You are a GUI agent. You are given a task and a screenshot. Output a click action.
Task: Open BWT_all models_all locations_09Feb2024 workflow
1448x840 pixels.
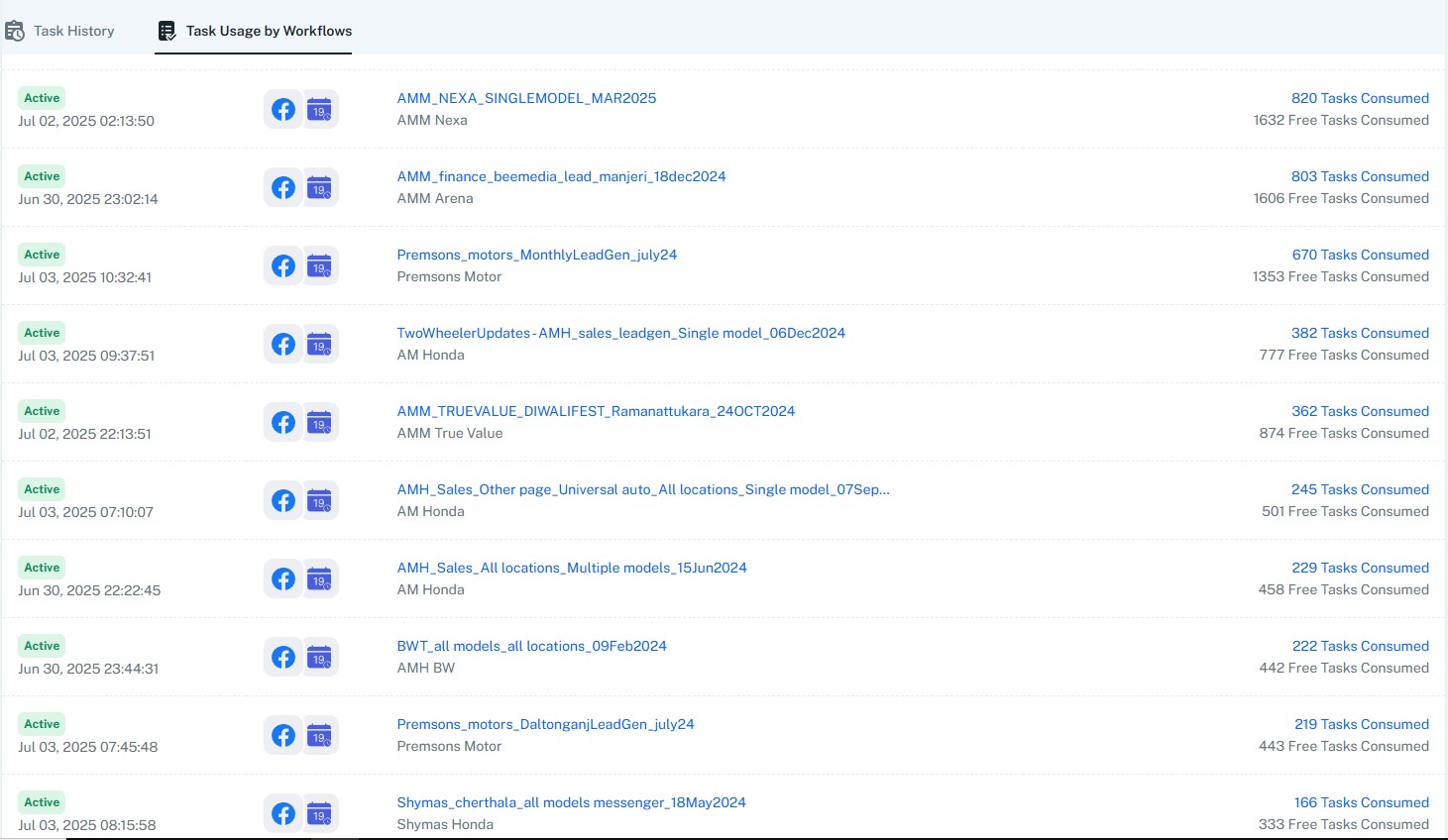[x=531, y=646]
